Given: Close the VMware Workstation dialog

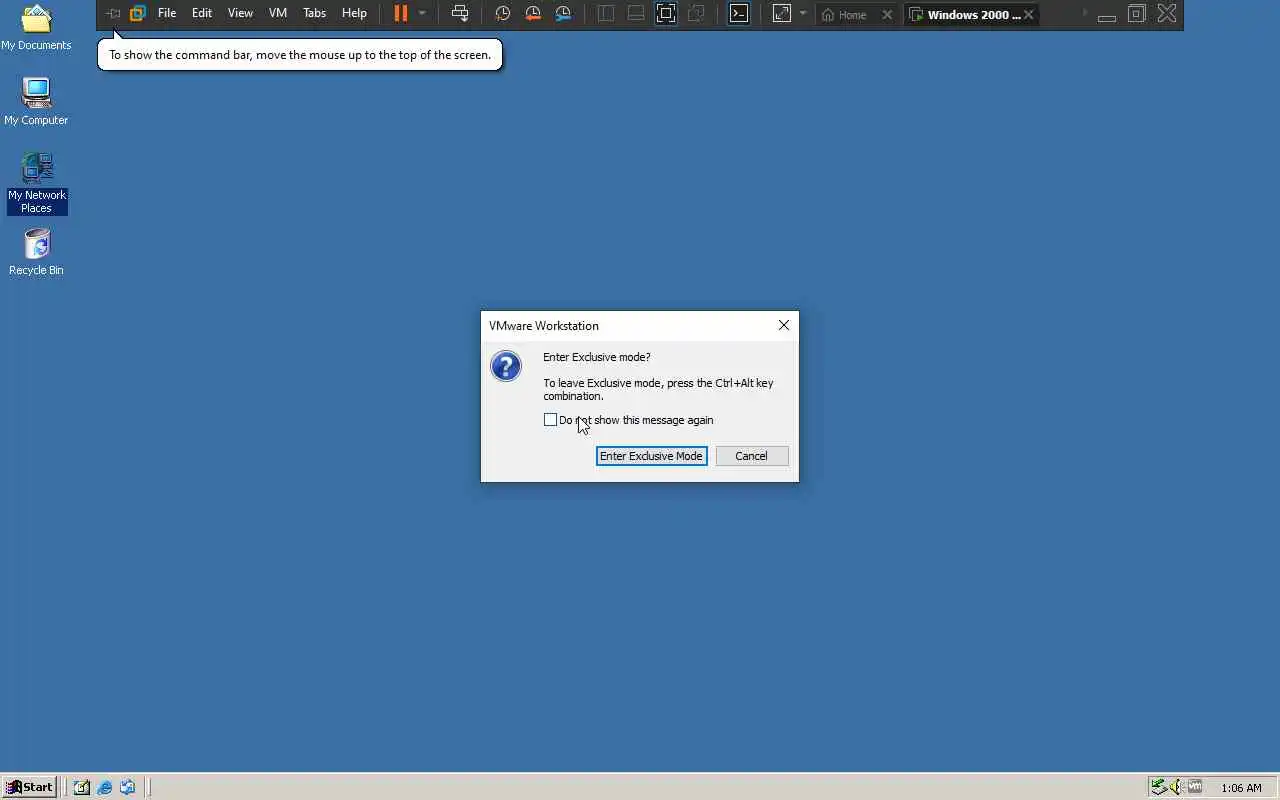Looking at the screenshot, I should pyautogui.click(x=784, y=326).
